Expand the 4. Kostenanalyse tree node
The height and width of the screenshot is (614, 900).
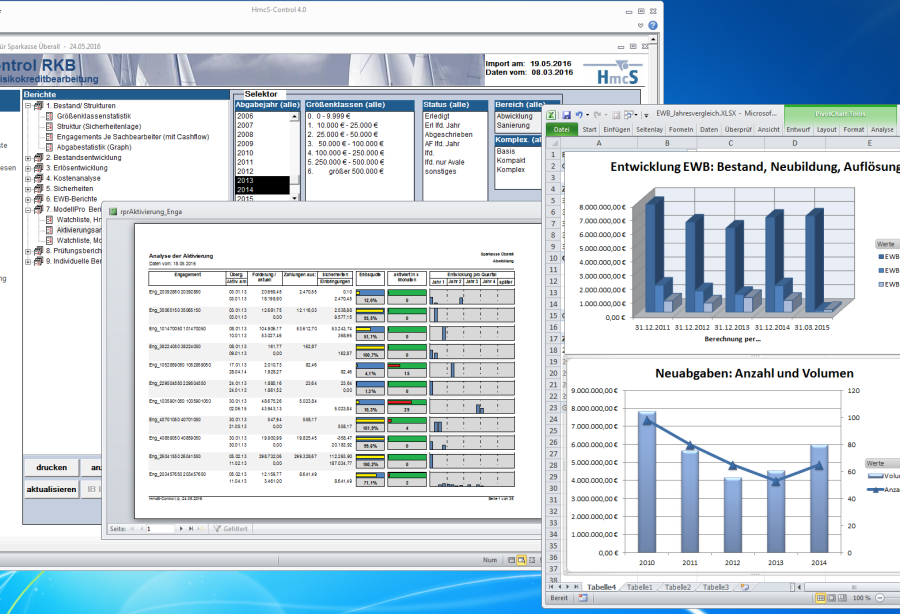click(x=27, y=179)
